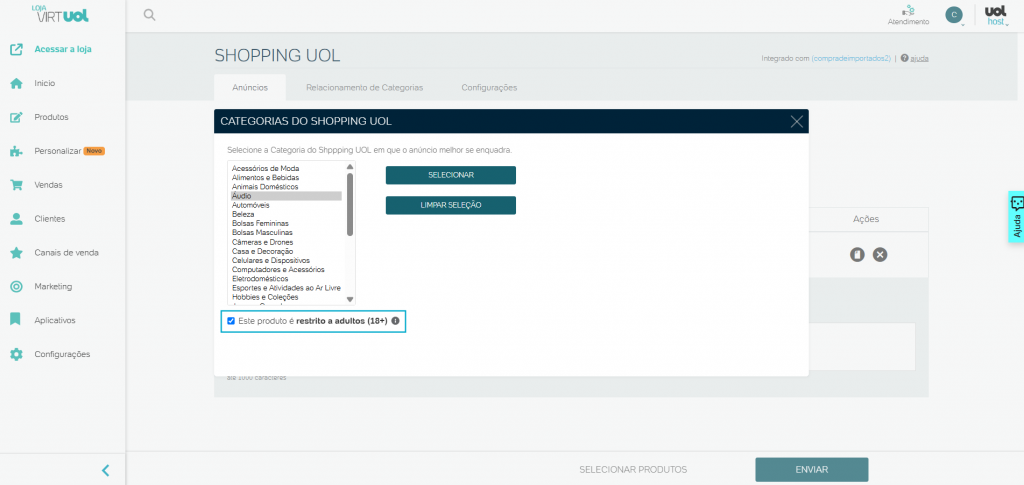The width and height of the screenshot is (1024, 485).
Task: Click the ajuda link text
Action: [920, 58]
